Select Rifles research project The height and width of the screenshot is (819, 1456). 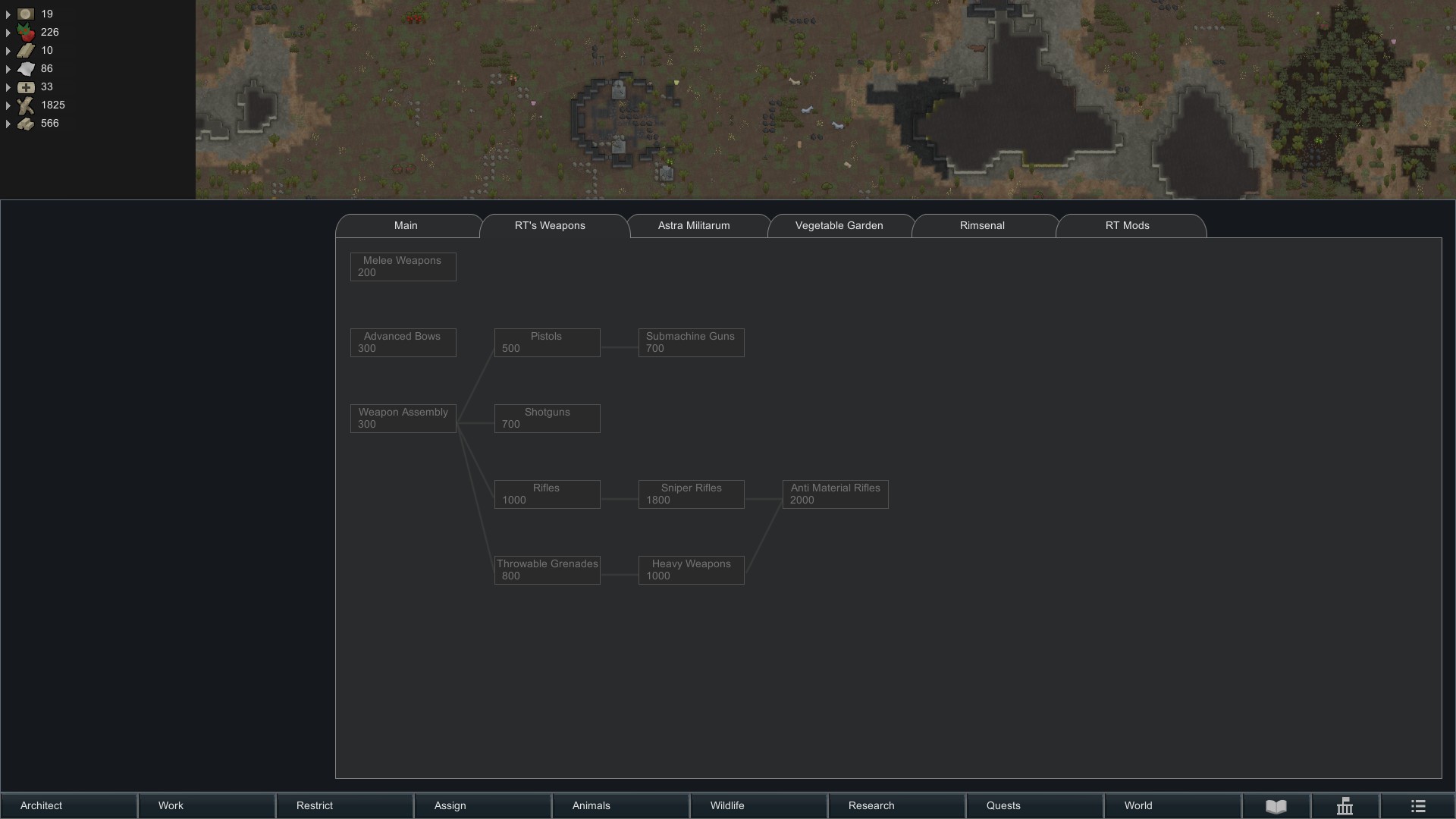point(548,494)
